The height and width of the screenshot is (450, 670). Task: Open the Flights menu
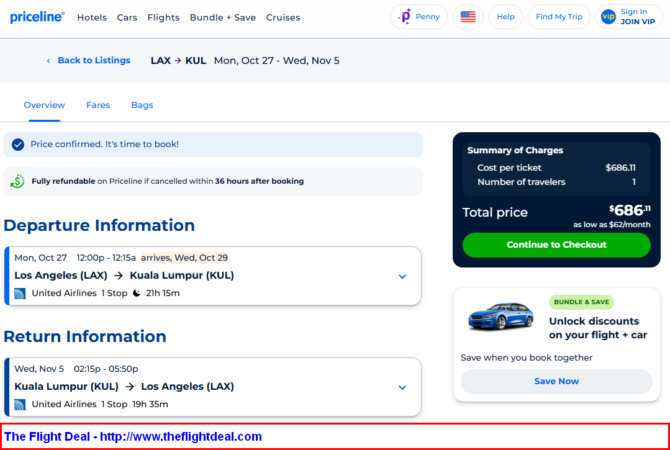(163, 18)
